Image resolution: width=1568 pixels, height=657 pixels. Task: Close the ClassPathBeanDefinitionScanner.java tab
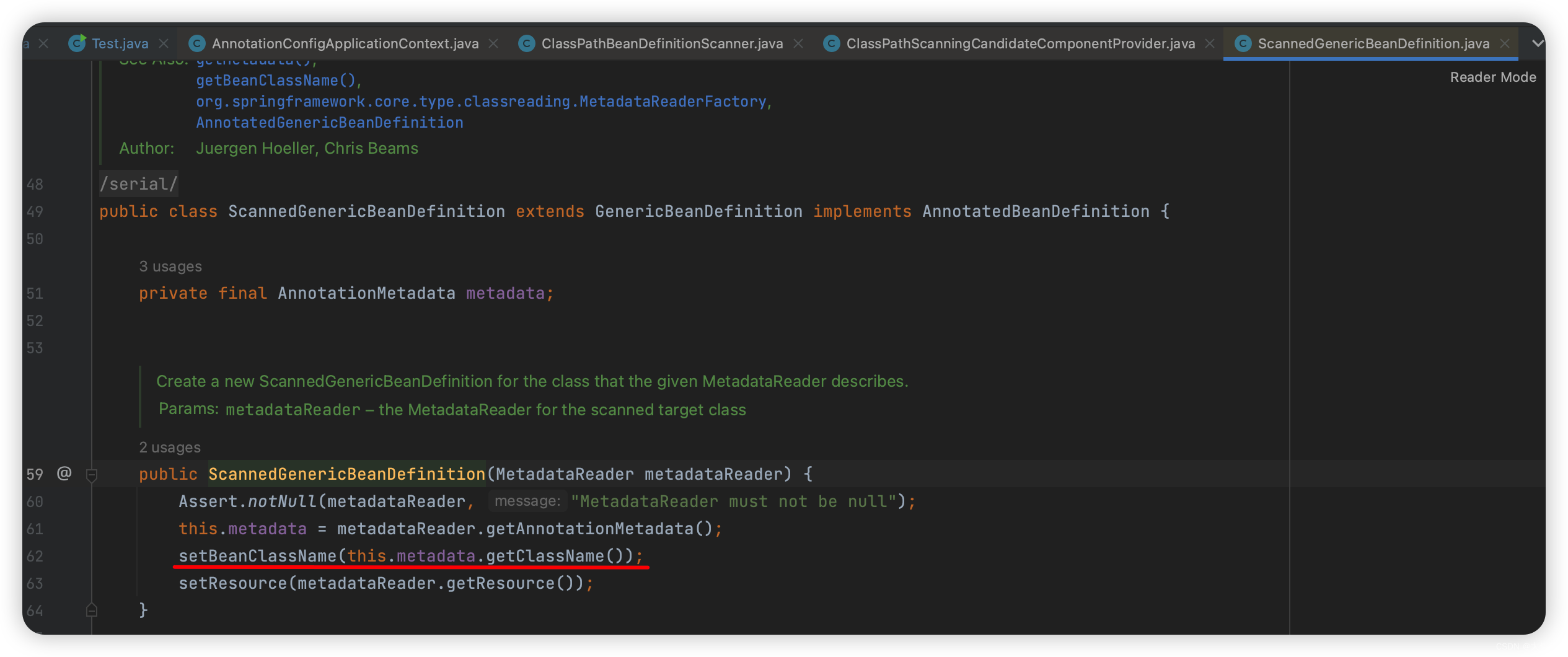[x=798, y=43]
